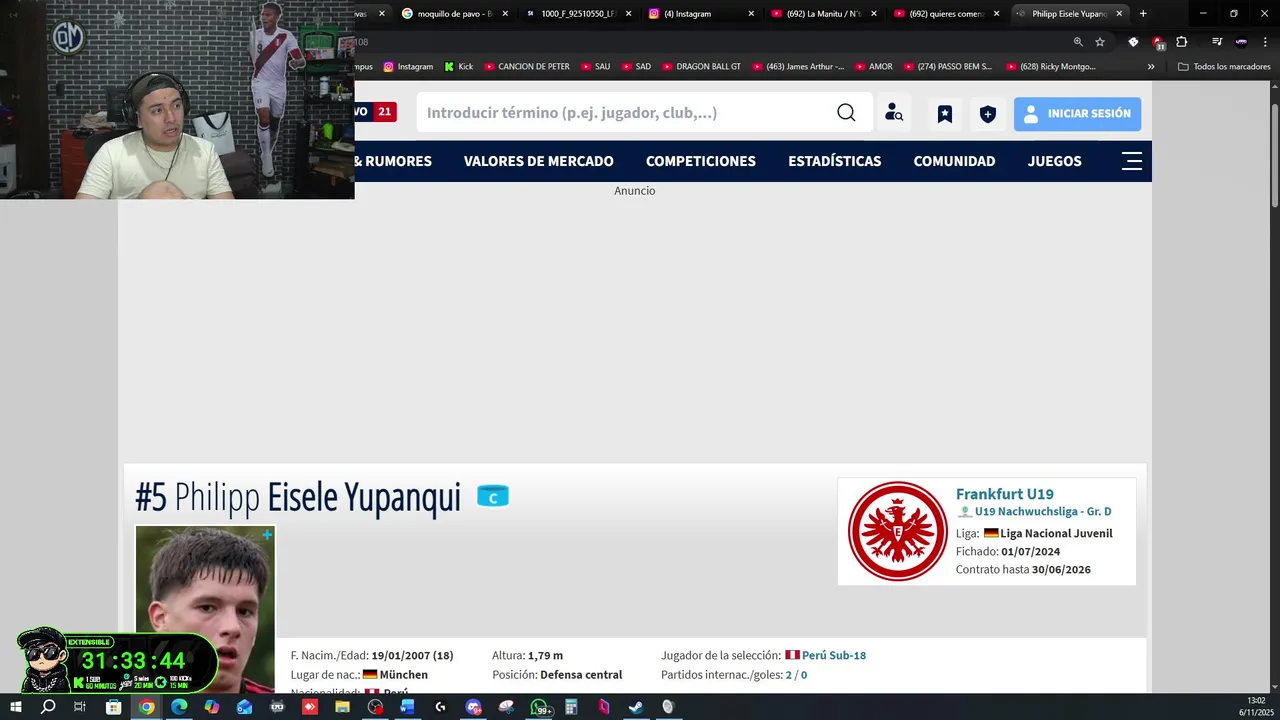1280x720 pixels.
Task: Open WhatsApp with 99+ badge in taskbar
Action: coord(540,708)
